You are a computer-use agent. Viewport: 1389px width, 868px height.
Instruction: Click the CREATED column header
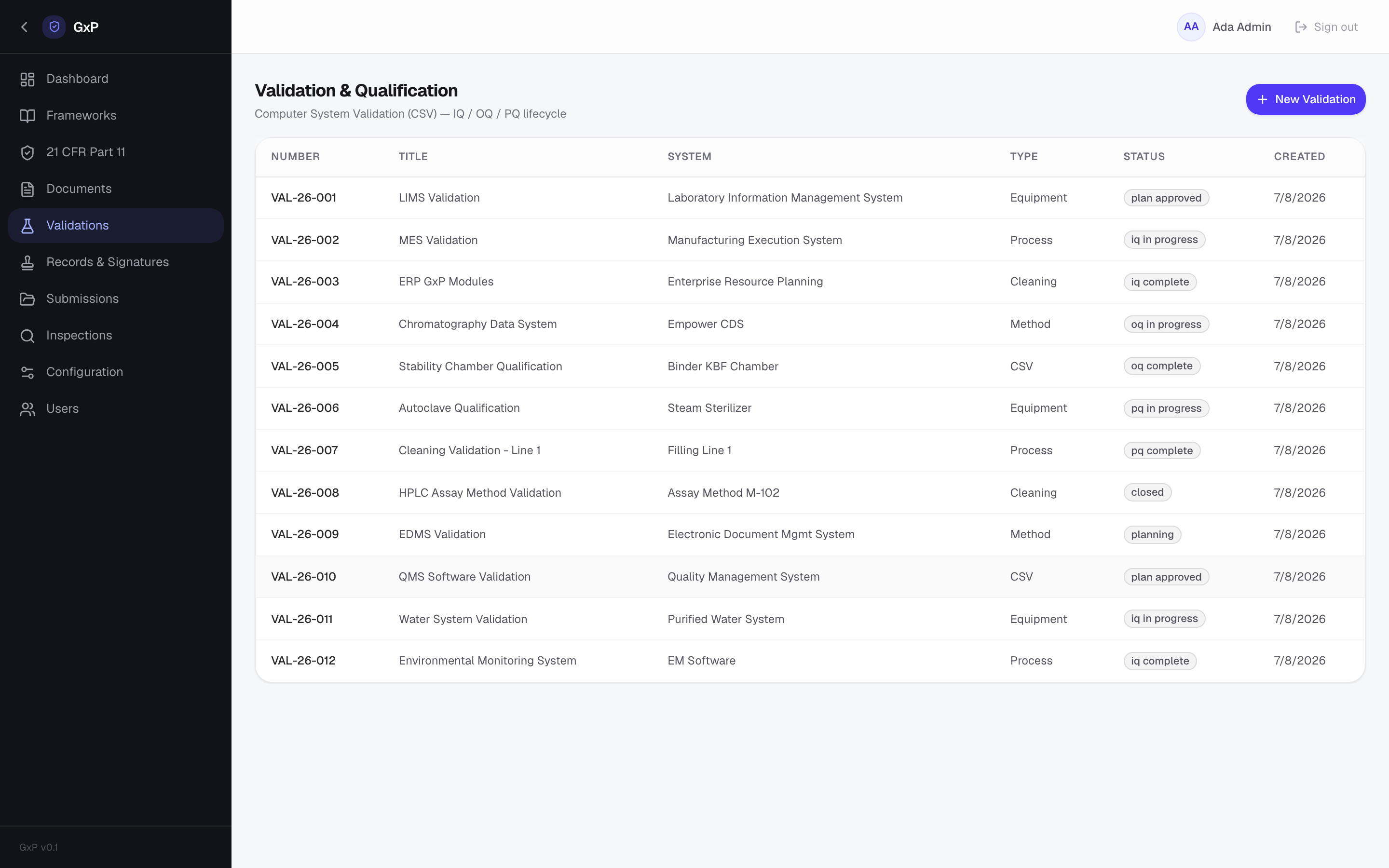[1299, 157]
